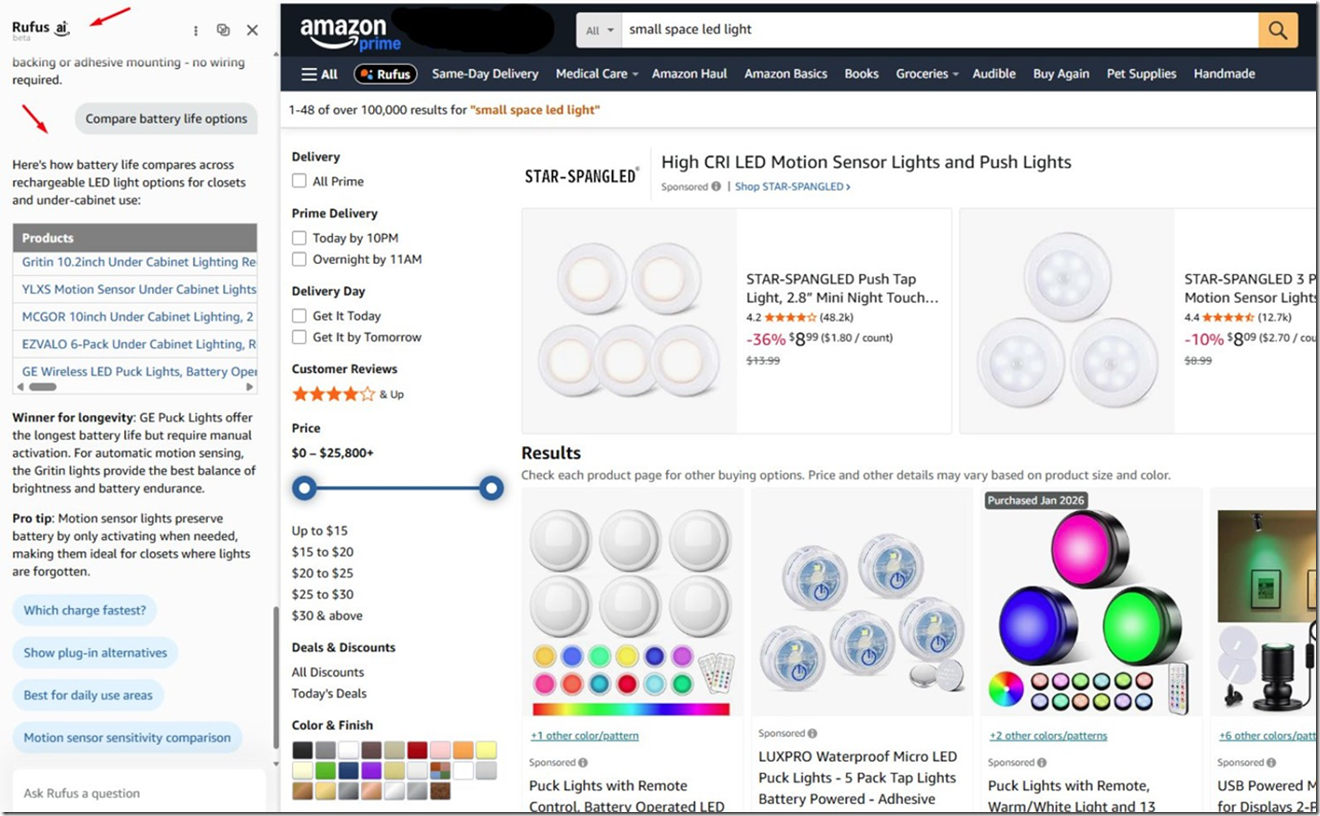Click the orange search magnifier button
1320x816 pixels.
point(1278,30)
